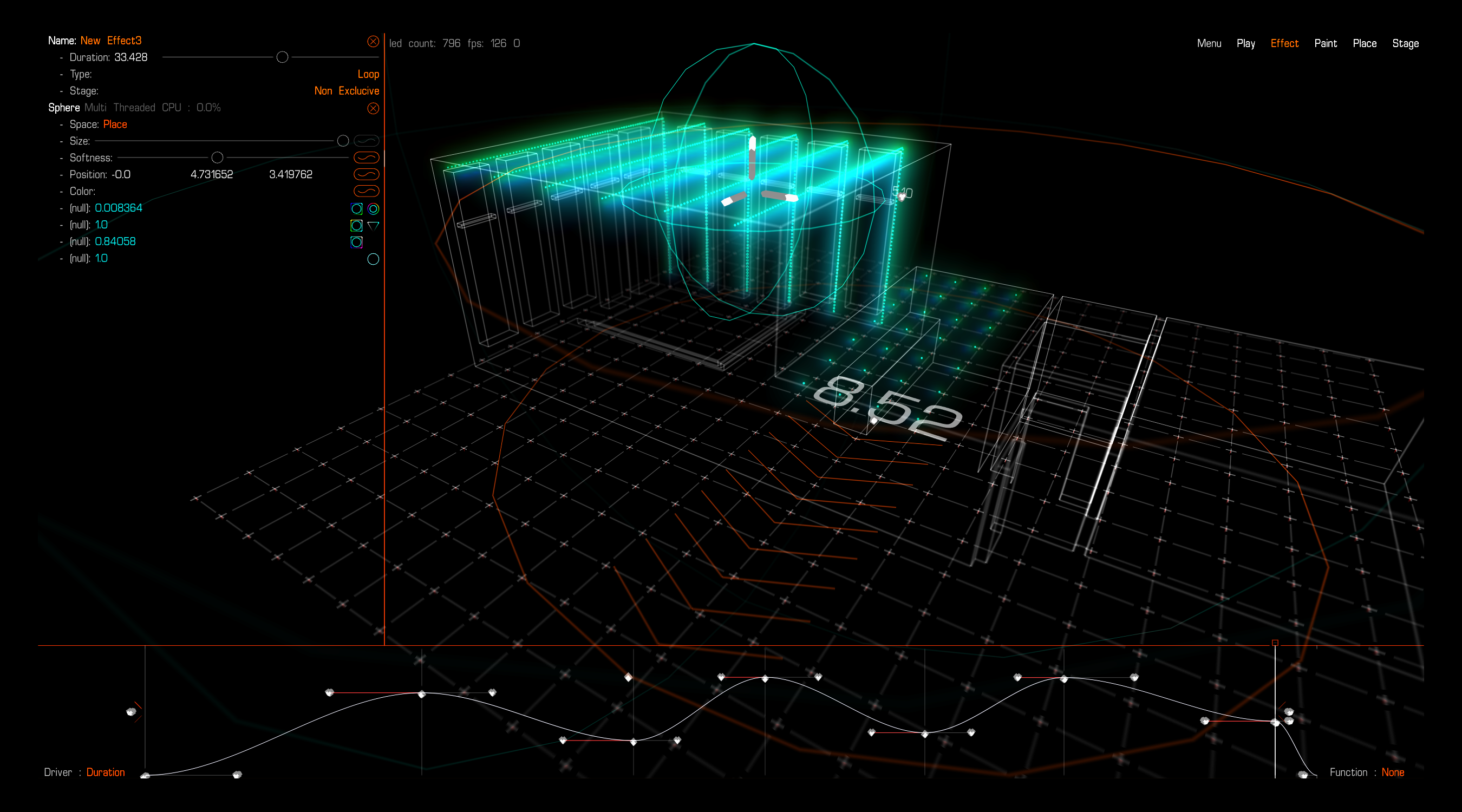1462x812 pixels.
Task: Select right tangent handle of second peak keyframe
Action: pos(818,676)
